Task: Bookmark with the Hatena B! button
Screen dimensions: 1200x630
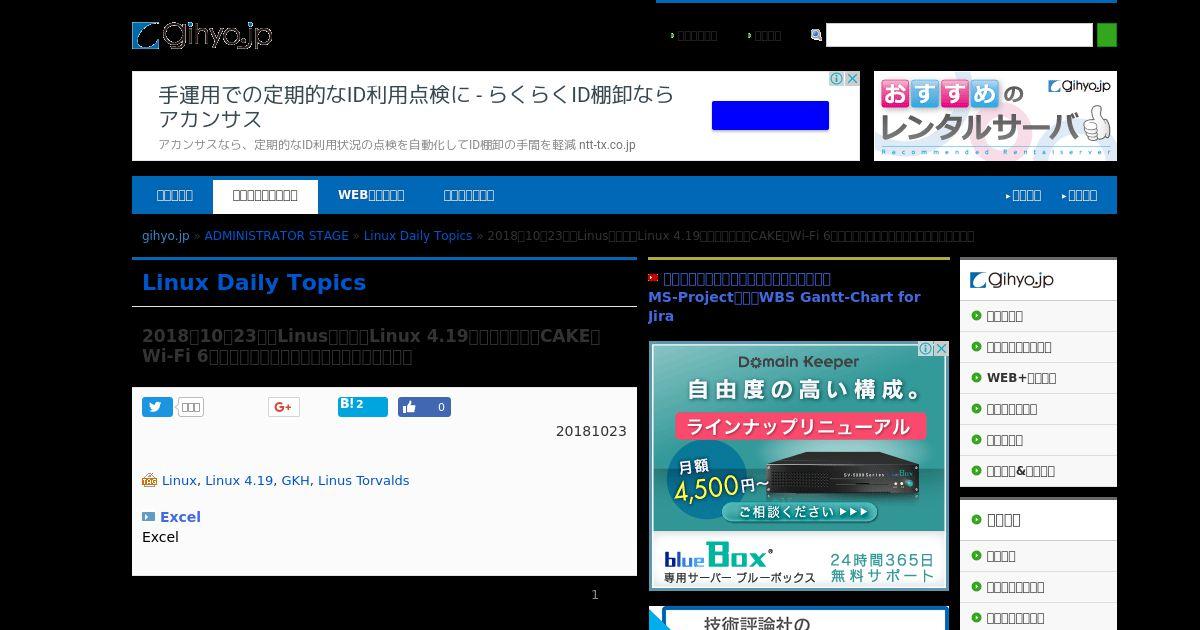Action: (362, 407)
